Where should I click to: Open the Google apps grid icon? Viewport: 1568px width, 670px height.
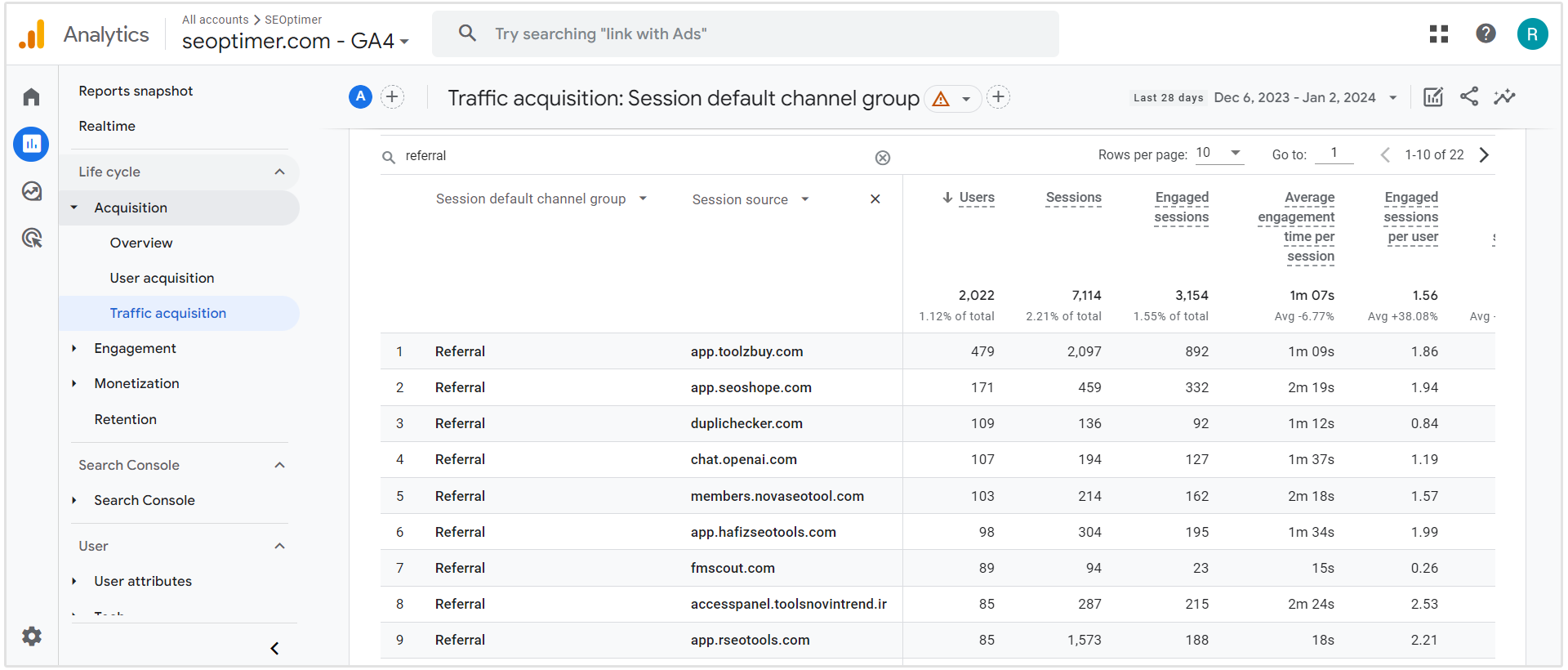pos(1438,33)
